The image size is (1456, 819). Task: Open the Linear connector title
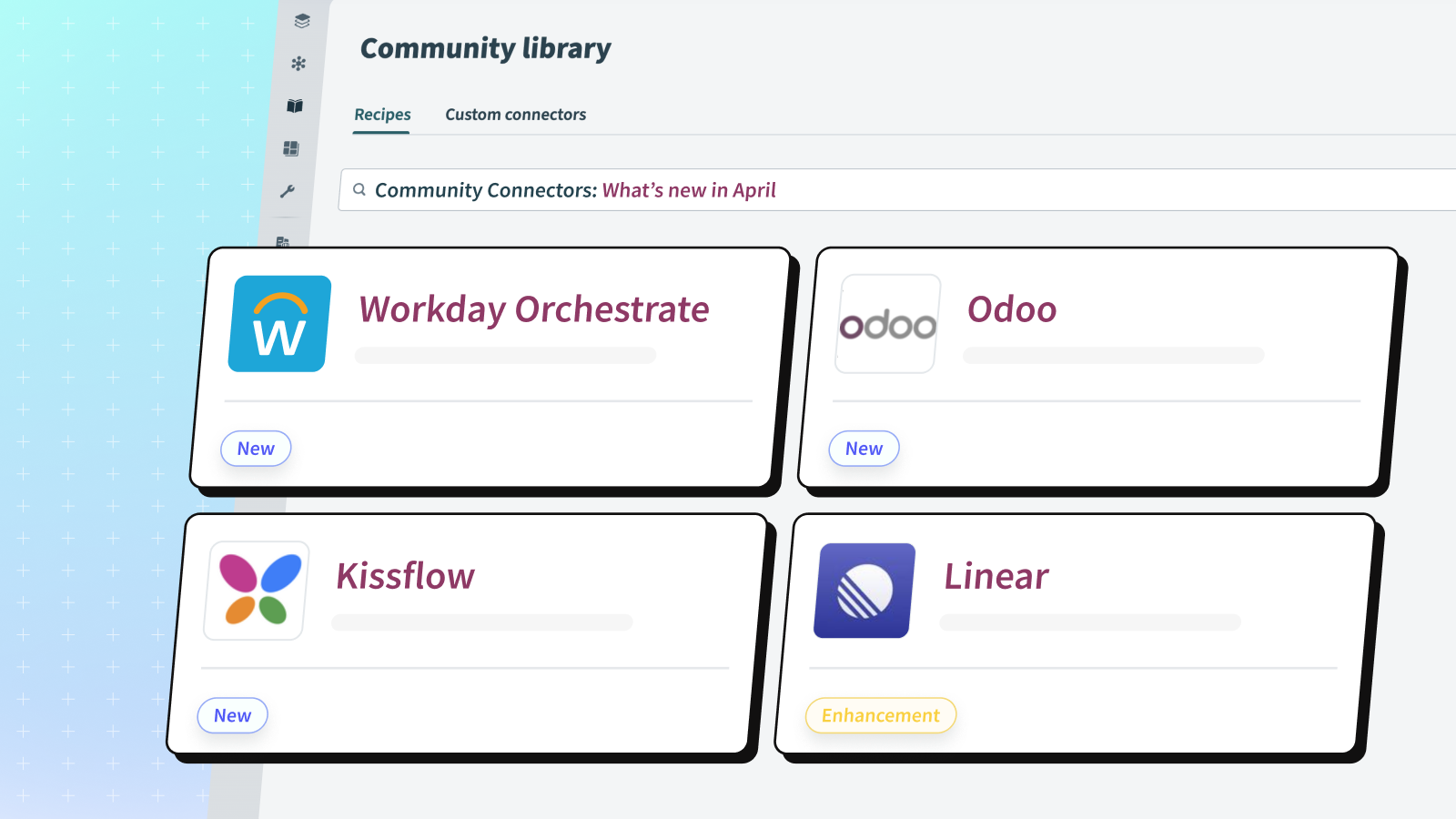996,576
